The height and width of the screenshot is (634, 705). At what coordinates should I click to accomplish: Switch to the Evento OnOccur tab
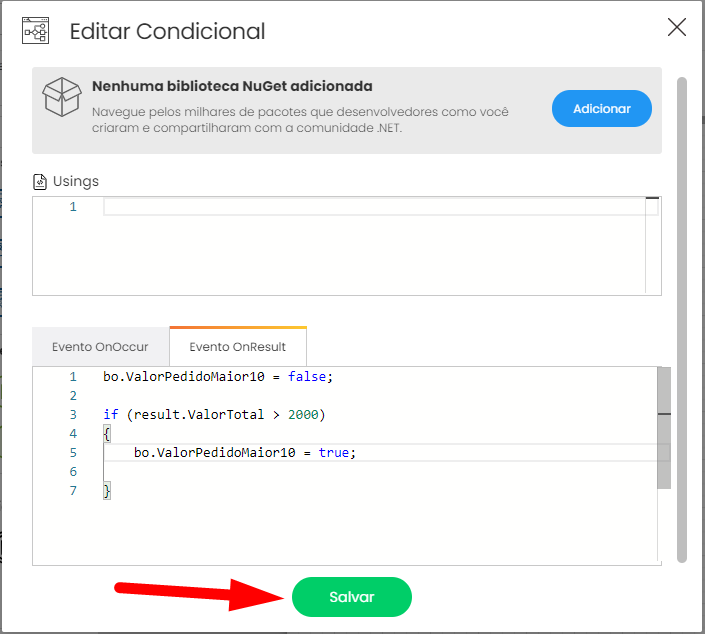tap(100, 347)
